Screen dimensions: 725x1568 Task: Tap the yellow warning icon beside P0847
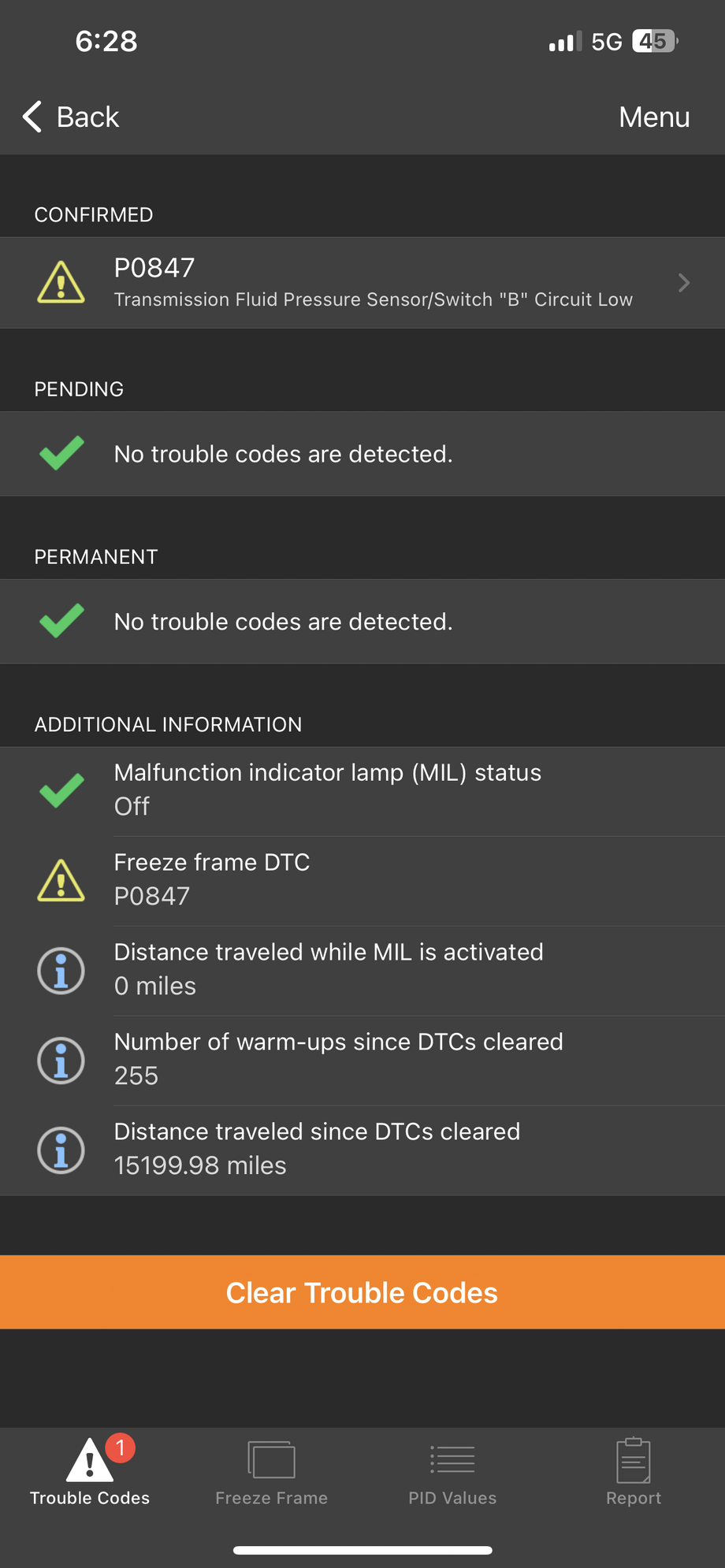click(x=61, y=283)
